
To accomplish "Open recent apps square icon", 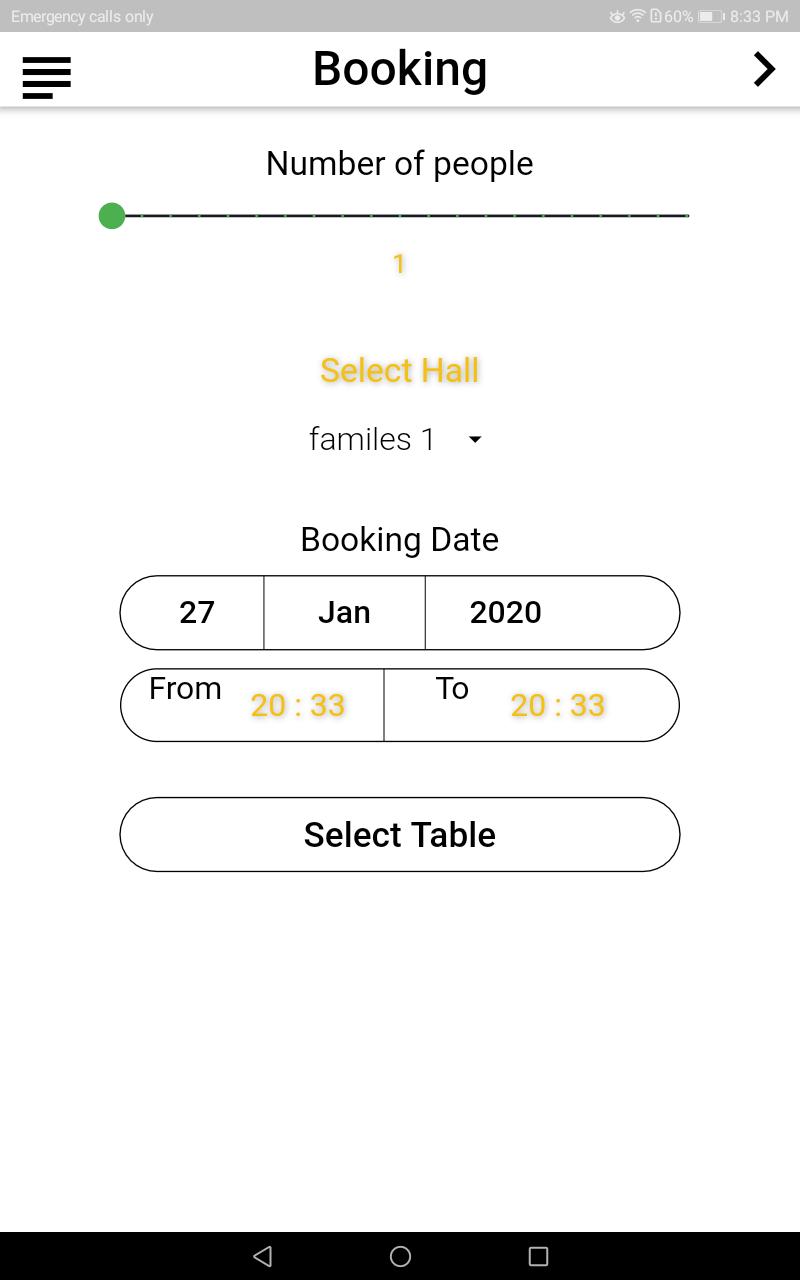I will pyautogui.click(x=538, y=1256).
